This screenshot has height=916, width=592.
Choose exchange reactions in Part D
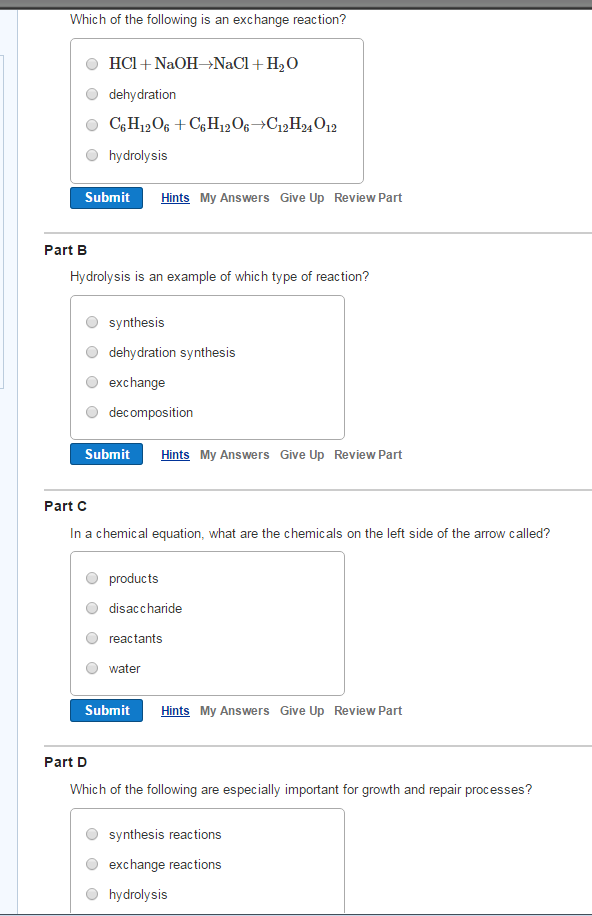(x=92, y=864)
